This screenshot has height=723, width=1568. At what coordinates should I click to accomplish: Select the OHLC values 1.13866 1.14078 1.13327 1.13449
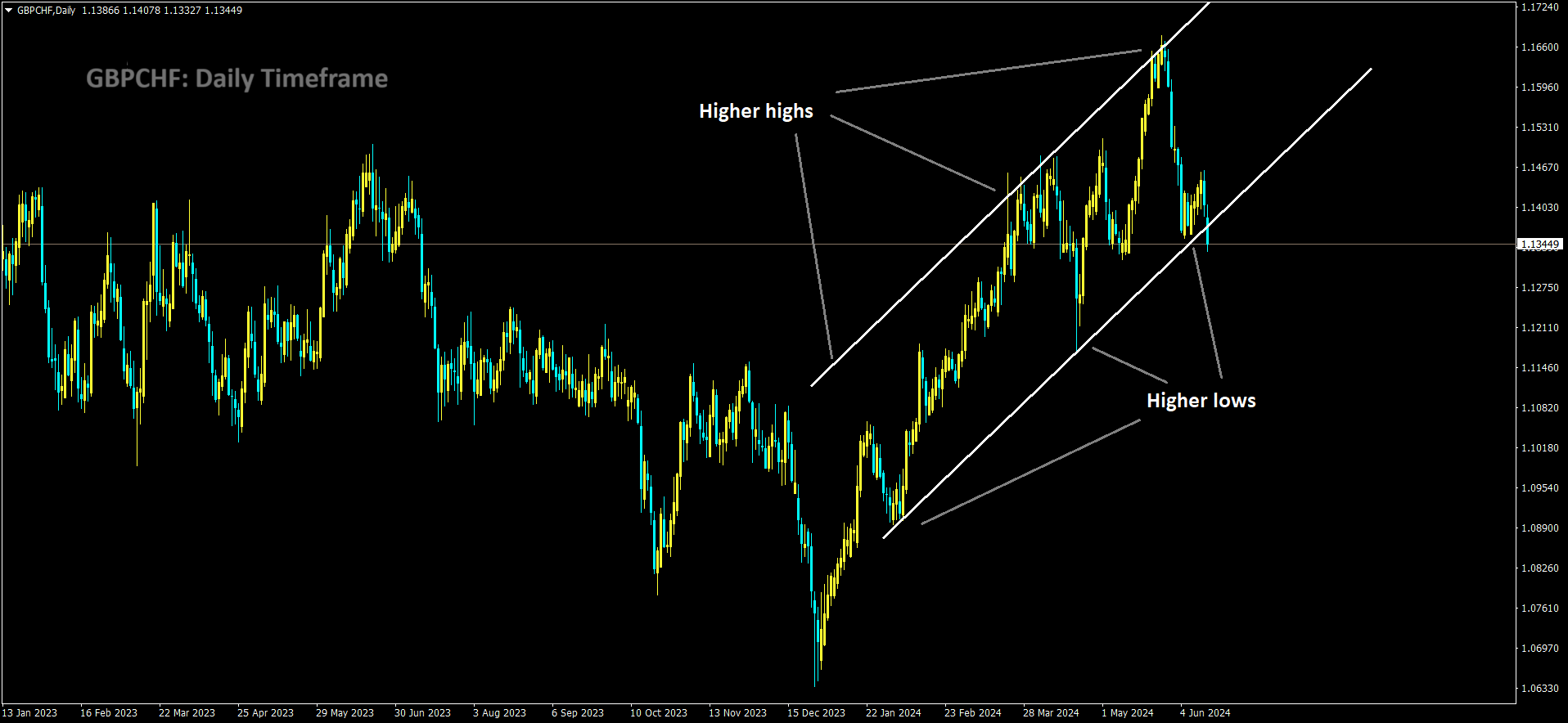tap(162, 11)
